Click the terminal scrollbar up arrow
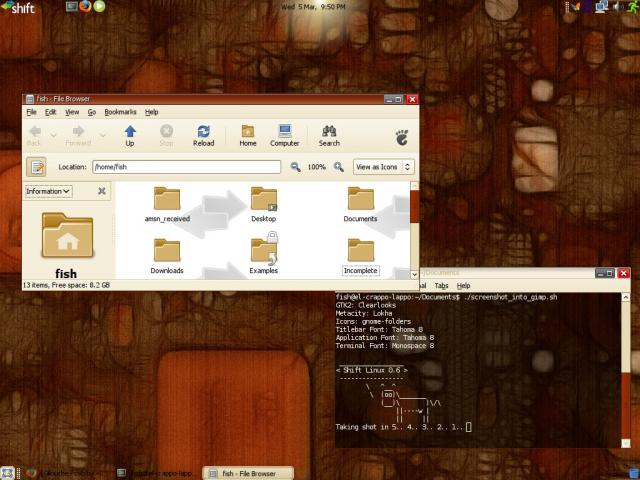The width and height of the screenshot is (640, 480). coord(625,298)
